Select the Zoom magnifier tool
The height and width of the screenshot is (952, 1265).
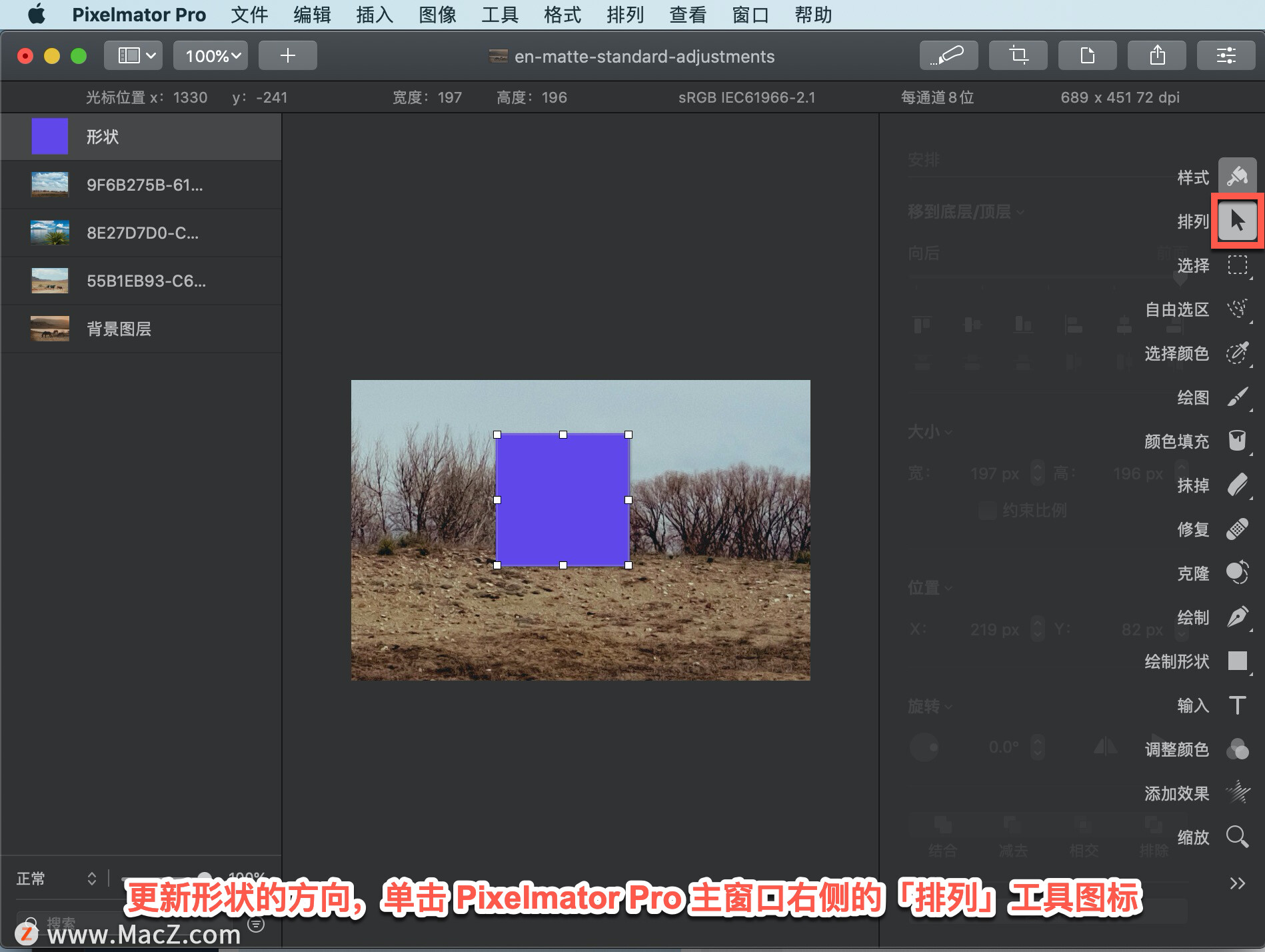[1237, 837]
